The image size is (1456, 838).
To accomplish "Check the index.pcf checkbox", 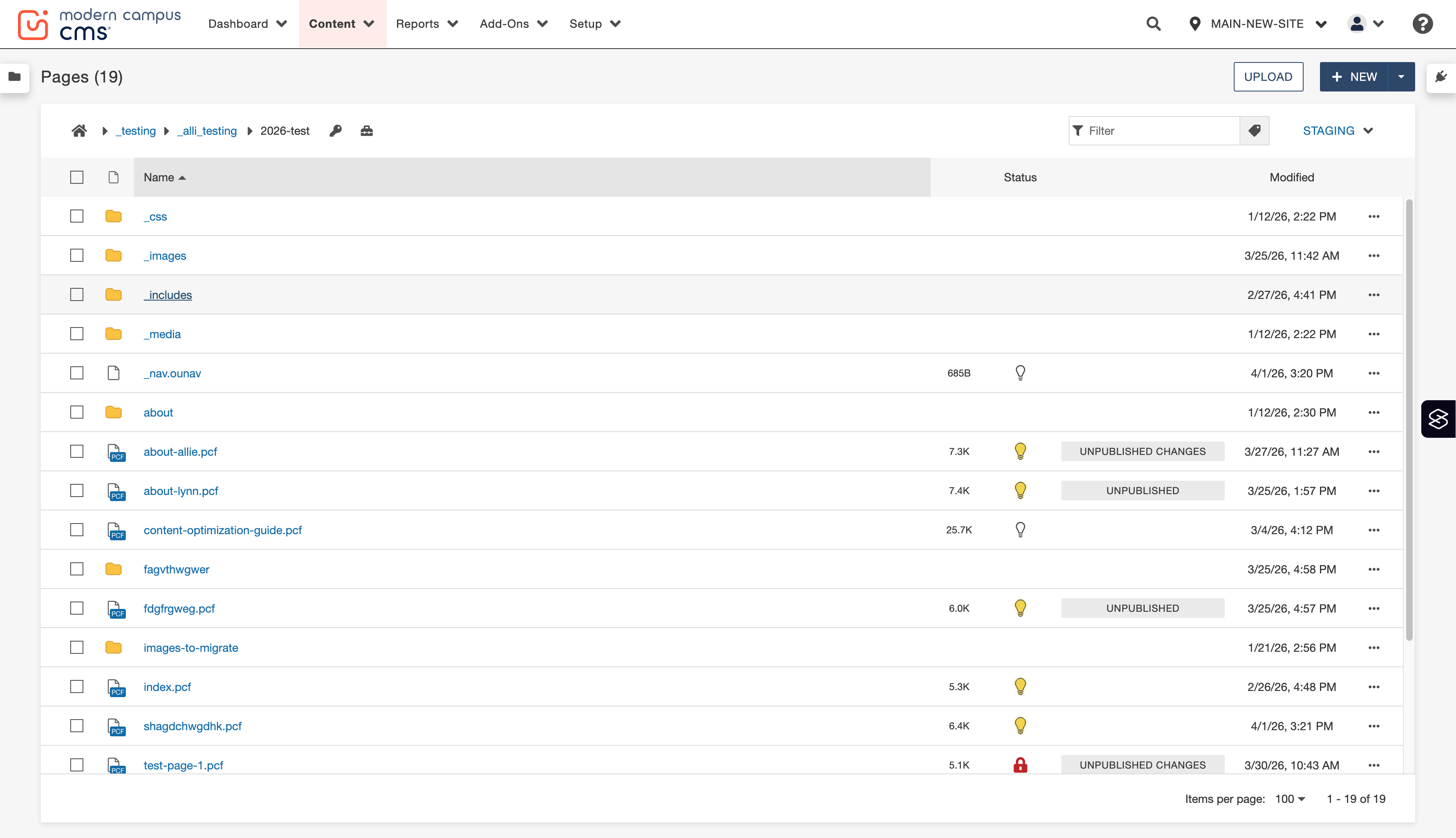I will click(x=76, y=686).
